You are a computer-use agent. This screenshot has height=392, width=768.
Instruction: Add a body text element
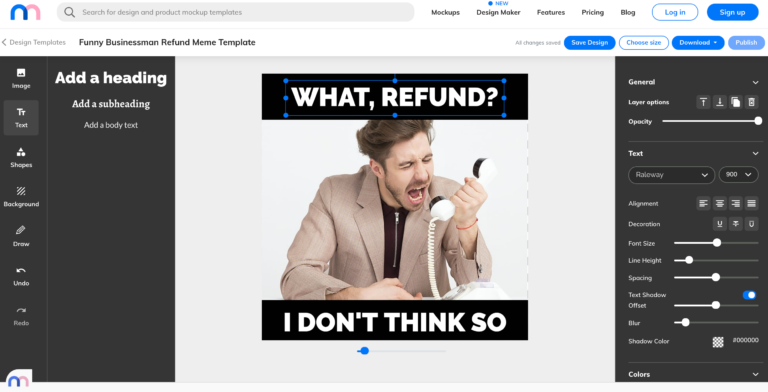pos(111,125)
